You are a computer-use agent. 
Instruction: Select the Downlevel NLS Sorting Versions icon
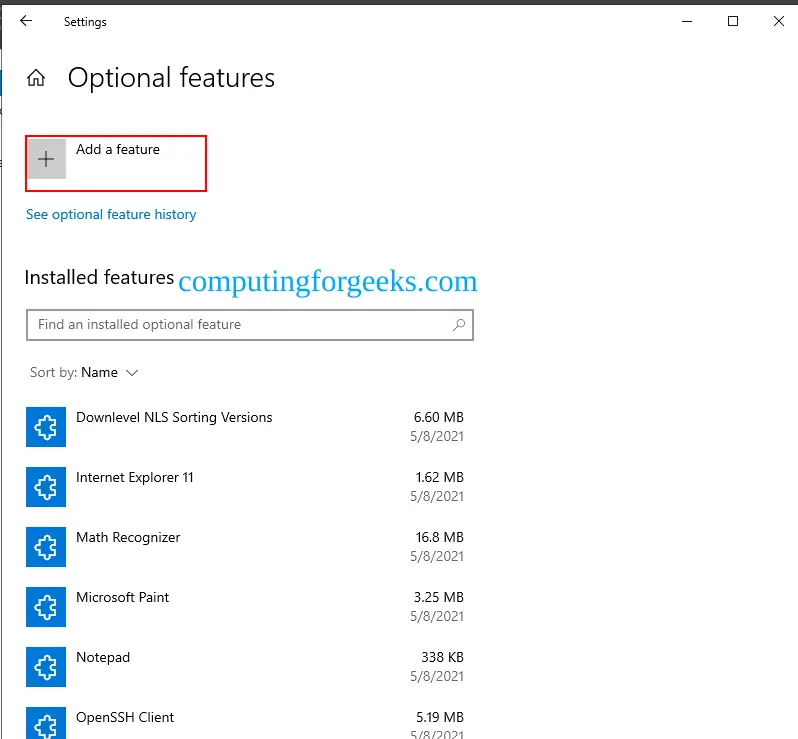point(46,427)
